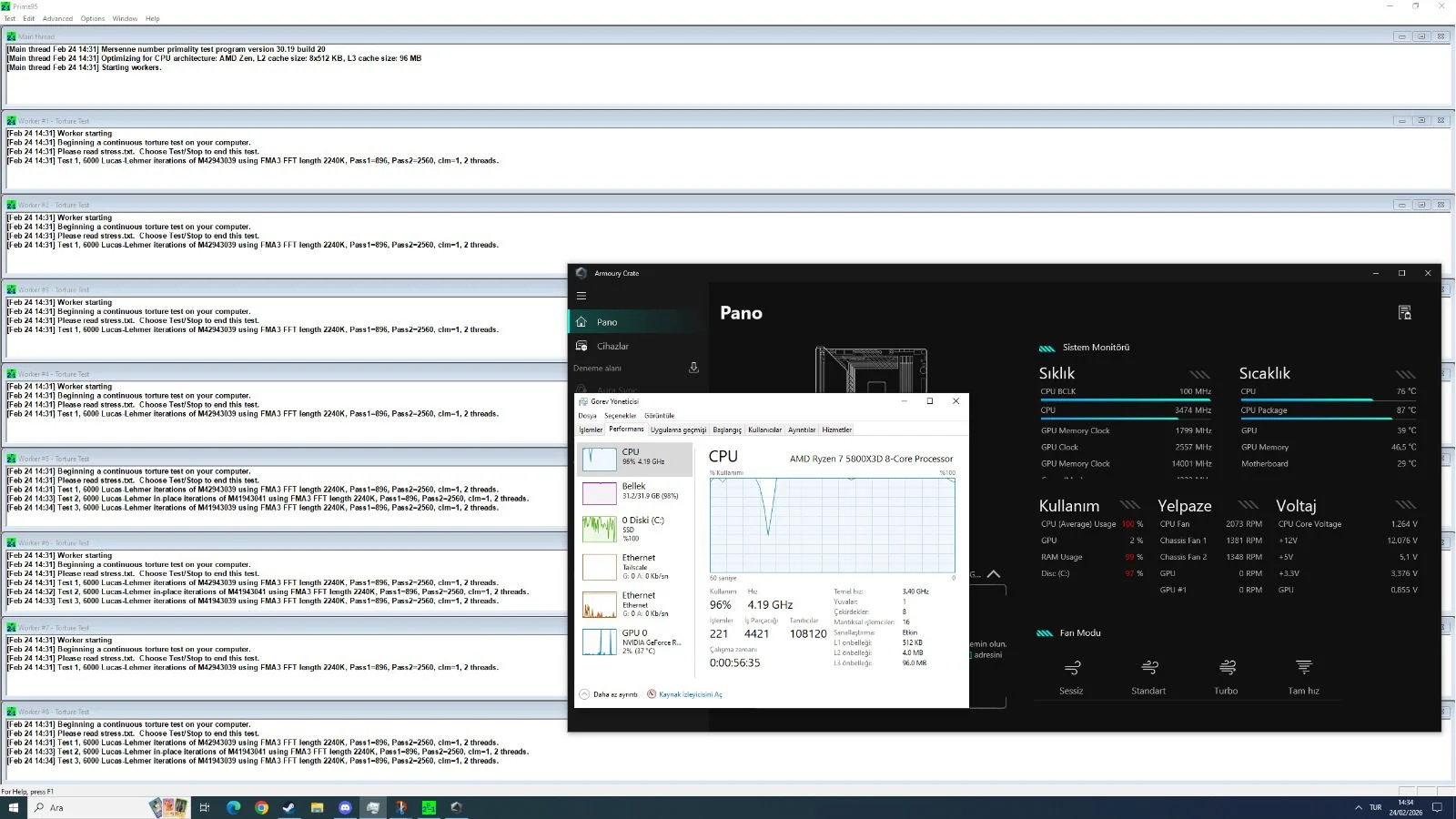Image resolution: width=1456 pixels, height=819 pixels.
Task: Click the CPU BCLK frequency bar
Action: point(1126,399)
